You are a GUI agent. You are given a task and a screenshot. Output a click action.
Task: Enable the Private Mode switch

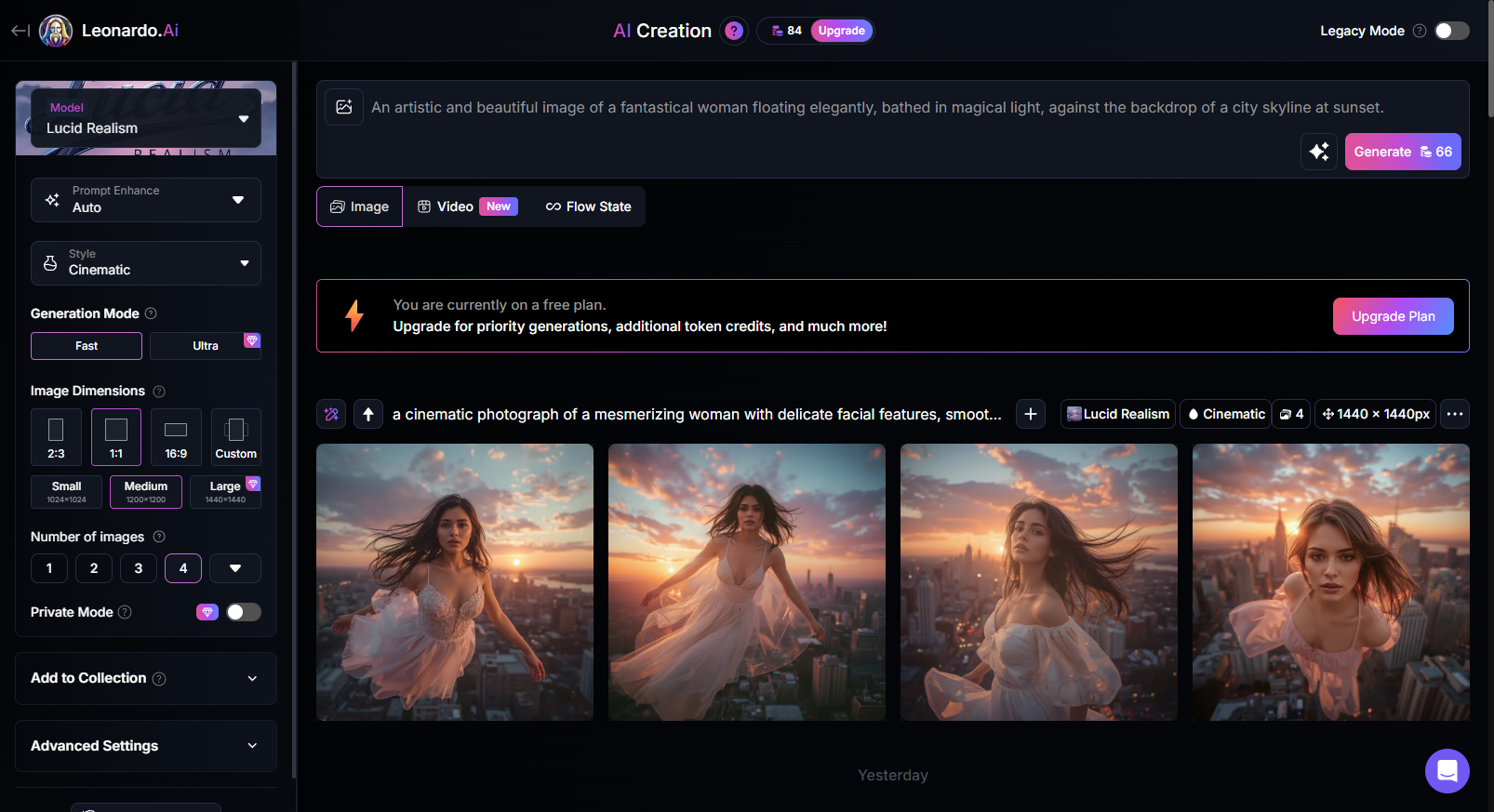244,612
